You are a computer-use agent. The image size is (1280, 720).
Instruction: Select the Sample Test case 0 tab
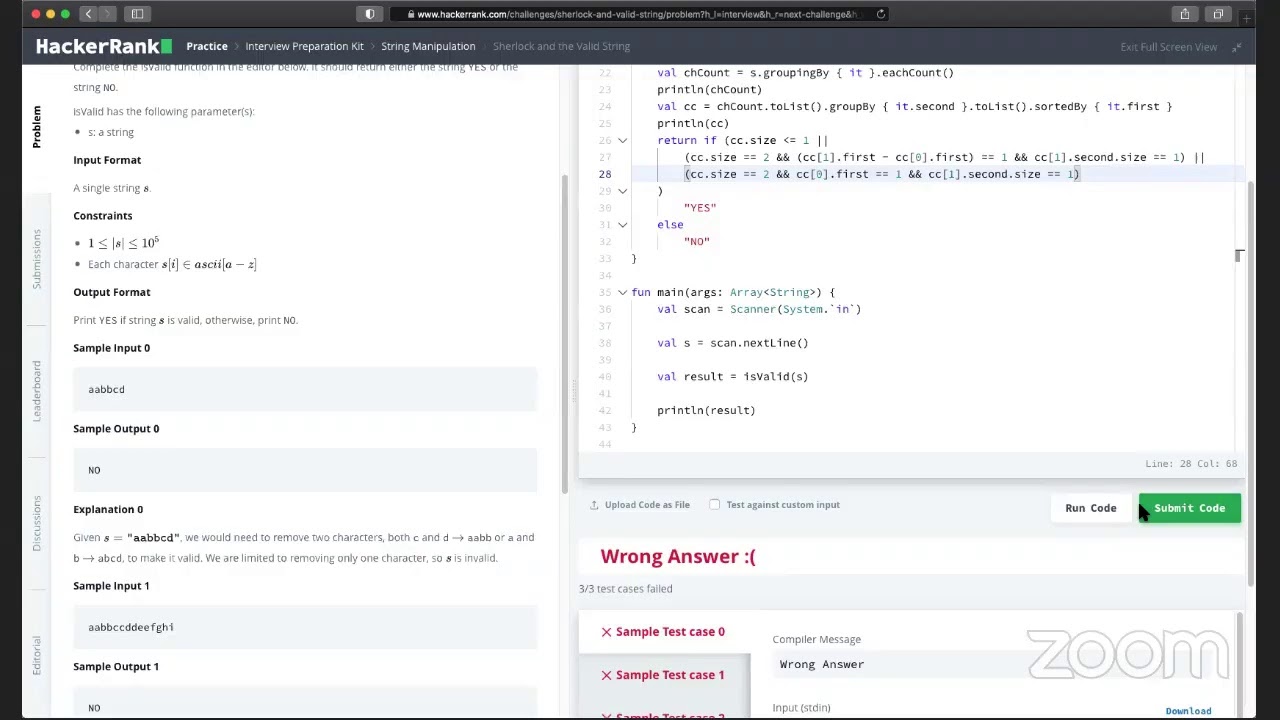664,632
